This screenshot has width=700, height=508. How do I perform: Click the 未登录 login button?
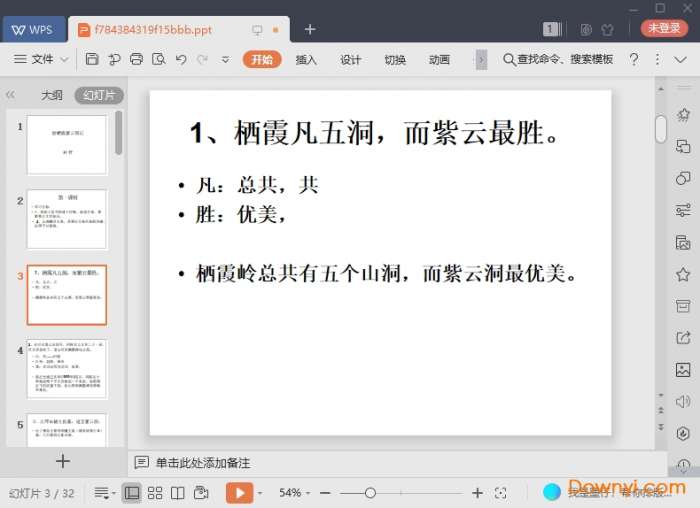[x=664, y=29]
